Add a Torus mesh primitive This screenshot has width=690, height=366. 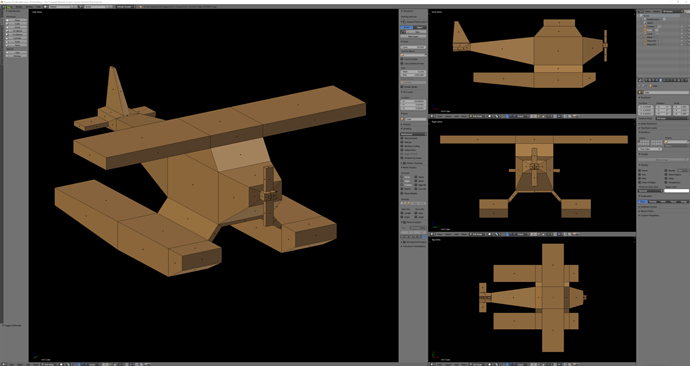16,45
